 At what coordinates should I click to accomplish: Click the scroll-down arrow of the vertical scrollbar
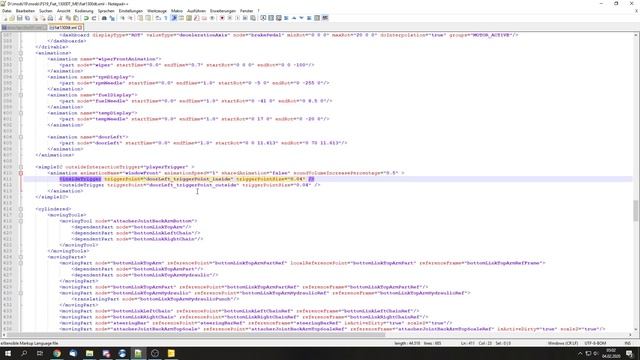[636, 330]
